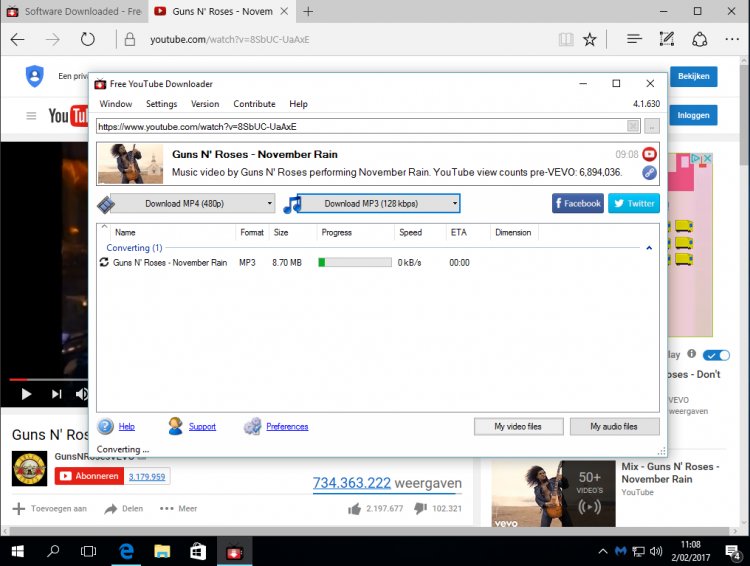Click the blue link icon under the duration
This screenshot has height=566, width=750.
coord(649,172)
